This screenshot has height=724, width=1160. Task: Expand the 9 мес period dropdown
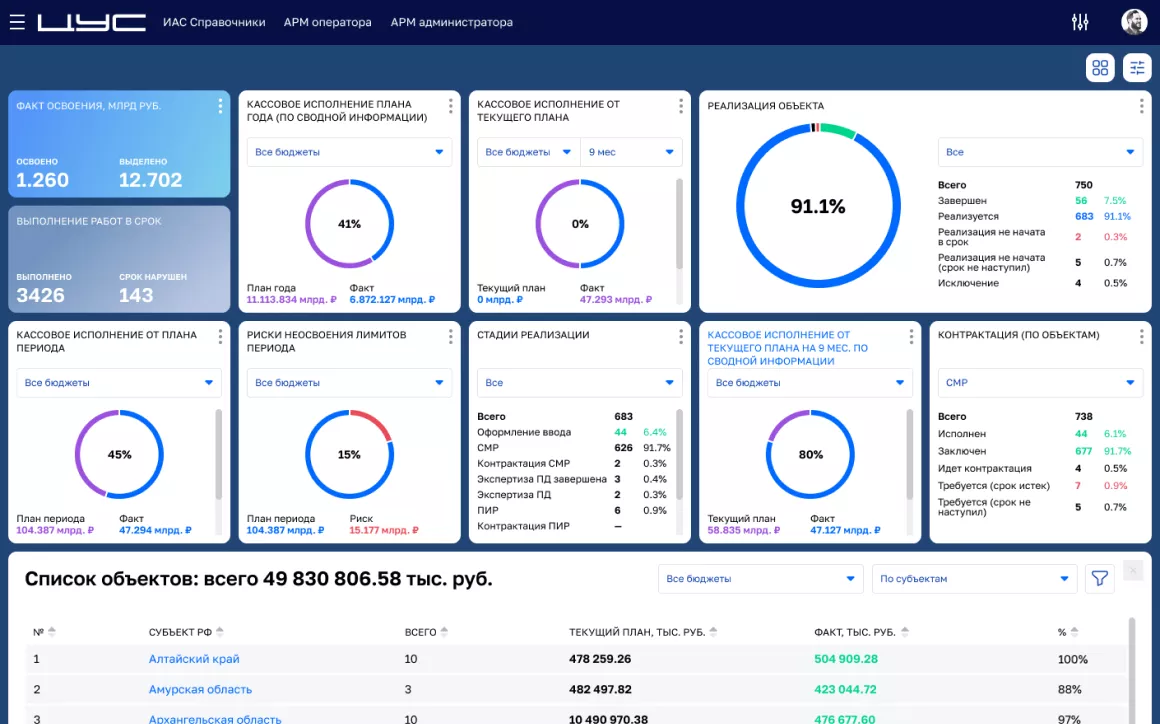[x=630, y=152]
